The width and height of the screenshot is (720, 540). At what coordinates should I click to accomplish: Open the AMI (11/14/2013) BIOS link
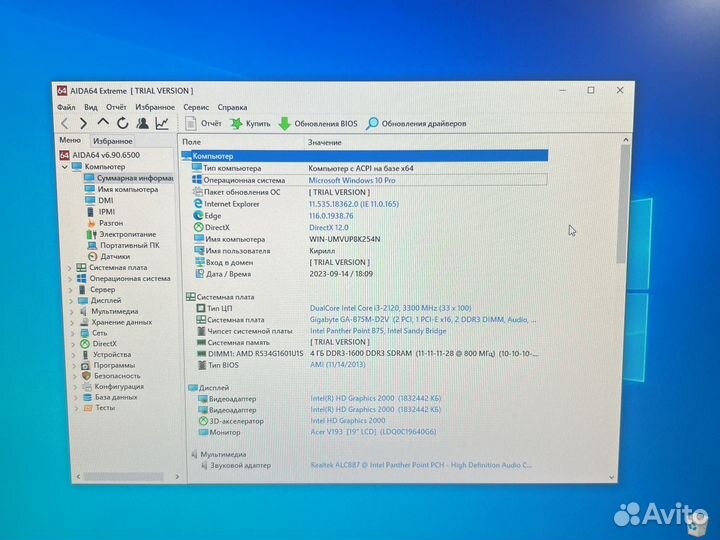[338, 365]
